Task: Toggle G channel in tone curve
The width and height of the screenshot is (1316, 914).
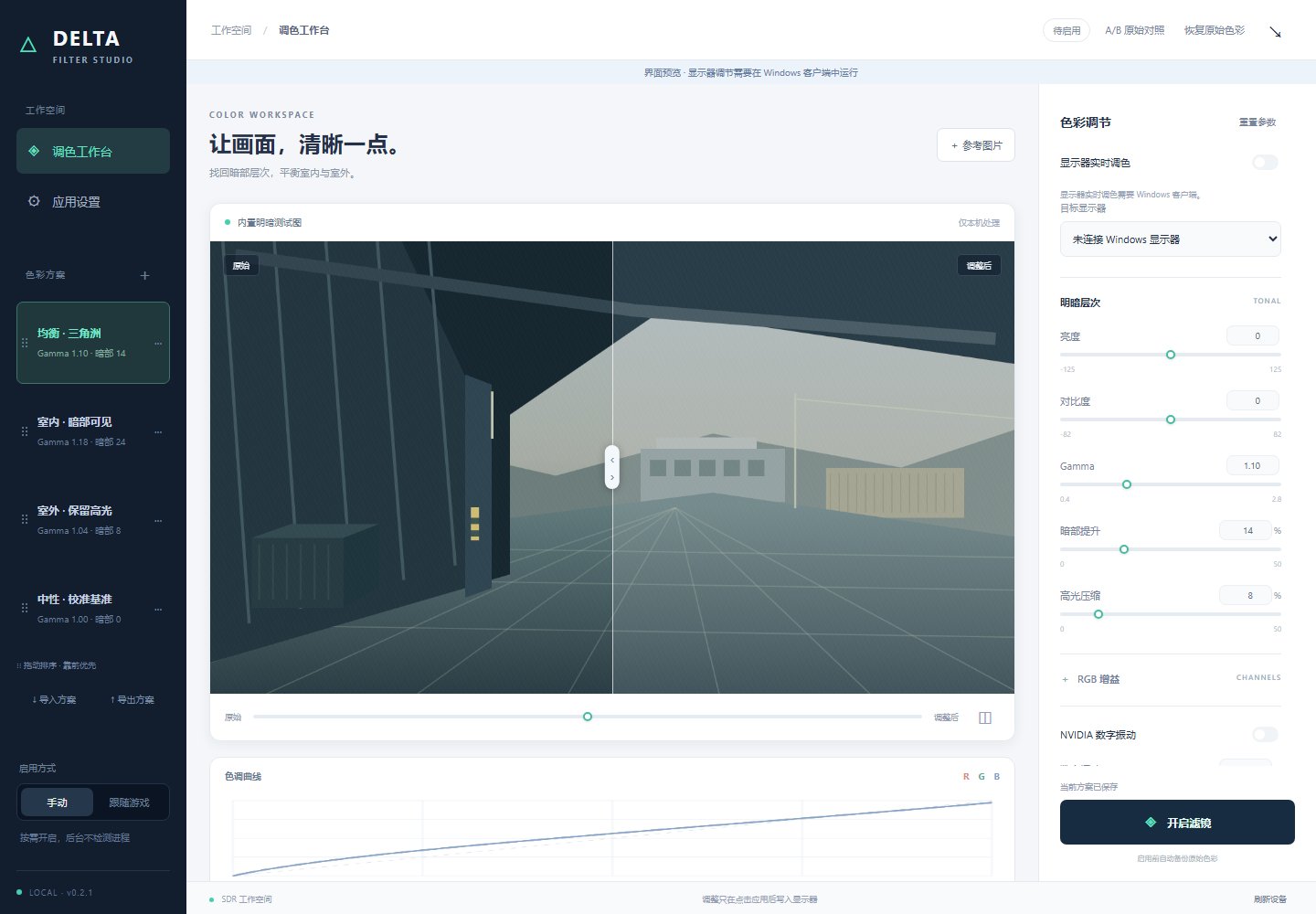Action: pyautogui.click(x=982, y=777)
